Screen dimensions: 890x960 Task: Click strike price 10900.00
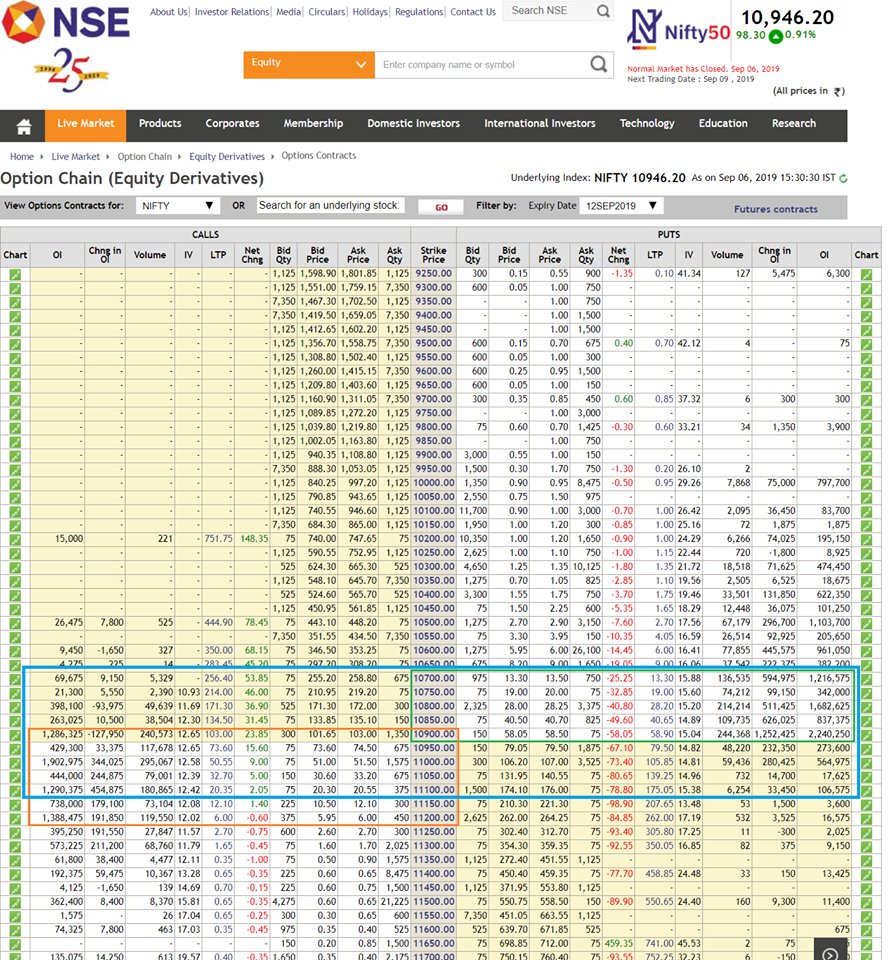(x=433, y=735)
